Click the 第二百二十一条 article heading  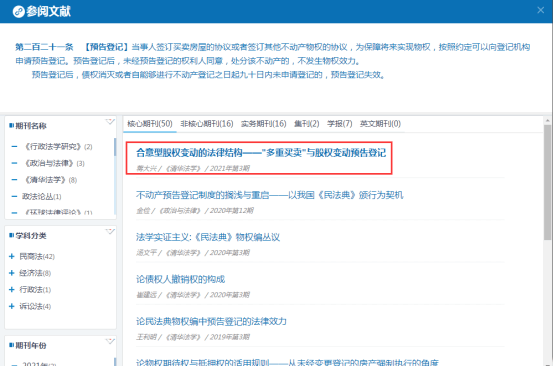coord(44,47)
